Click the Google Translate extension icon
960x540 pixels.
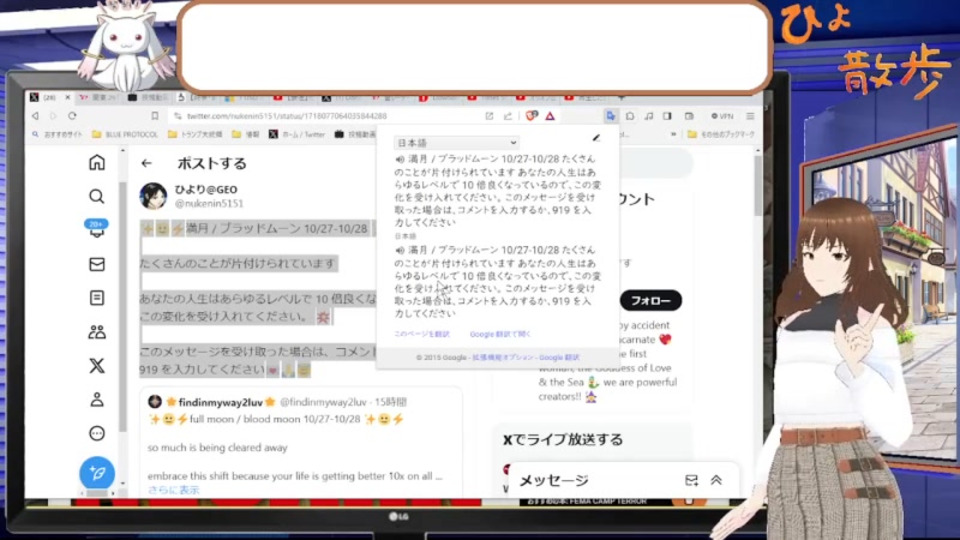(x=610, y=116)
